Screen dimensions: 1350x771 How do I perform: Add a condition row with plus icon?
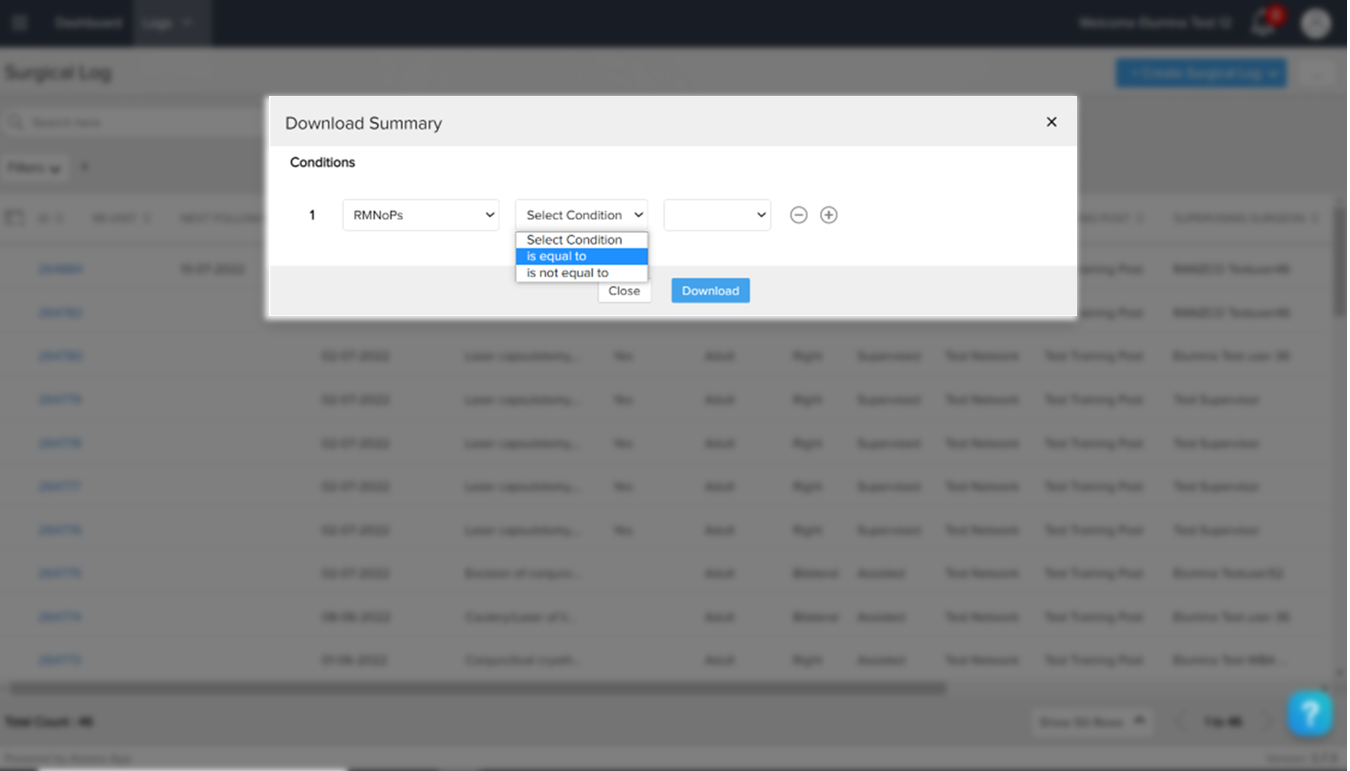(829, 215)
